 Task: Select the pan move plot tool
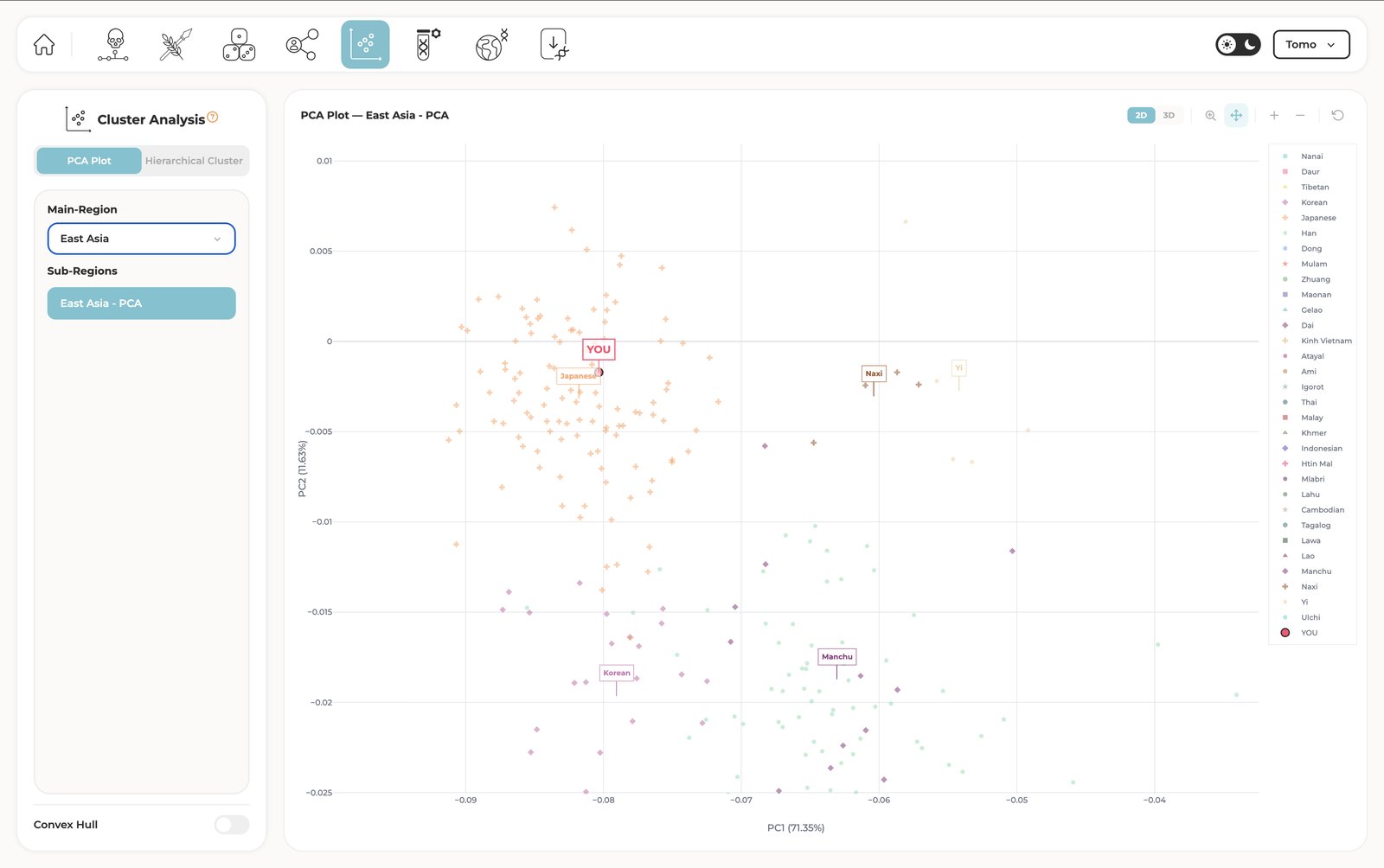[1236, 115]
